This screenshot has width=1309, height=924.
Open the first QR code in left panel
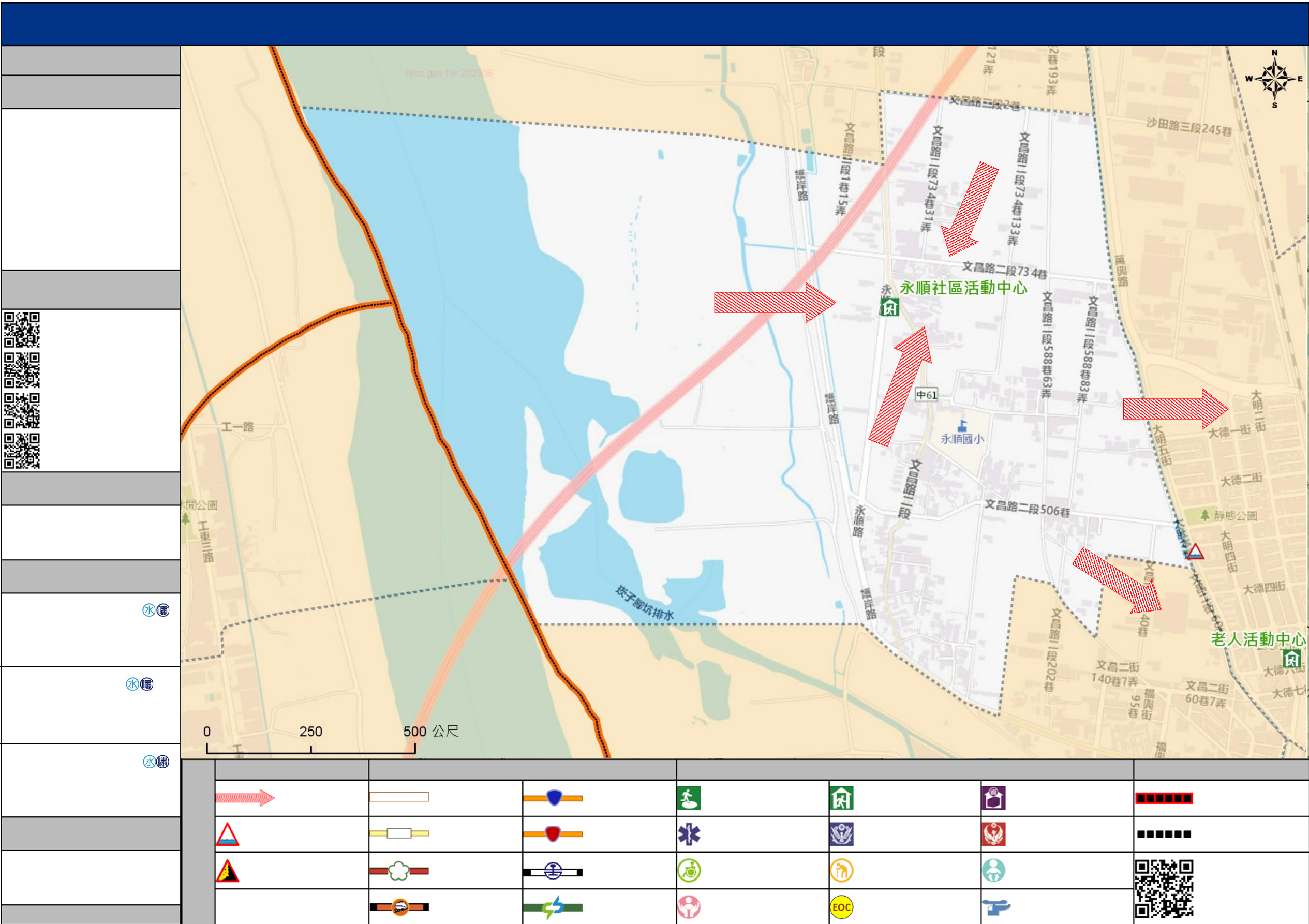[22, 330]
